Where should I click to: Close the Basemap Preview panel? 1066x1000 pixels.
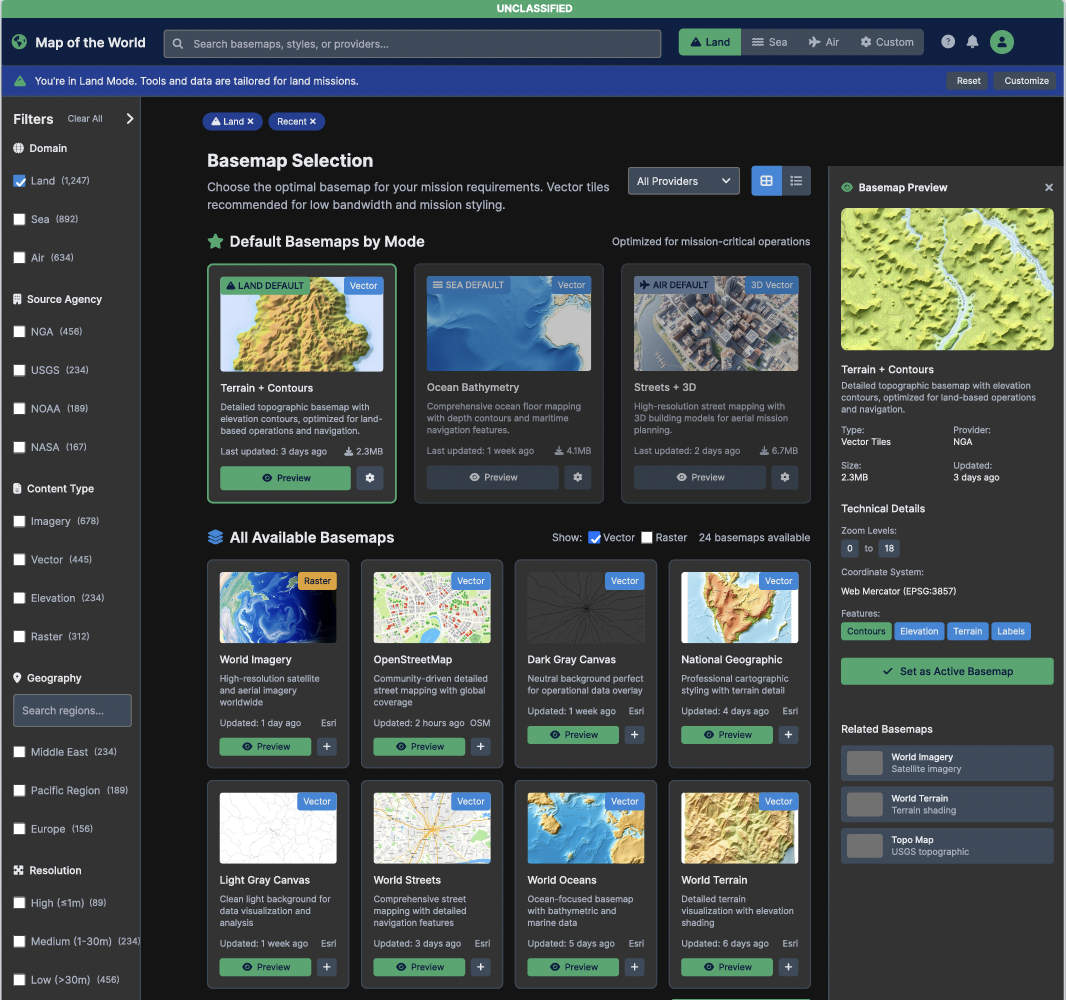tap(1049, 188)
